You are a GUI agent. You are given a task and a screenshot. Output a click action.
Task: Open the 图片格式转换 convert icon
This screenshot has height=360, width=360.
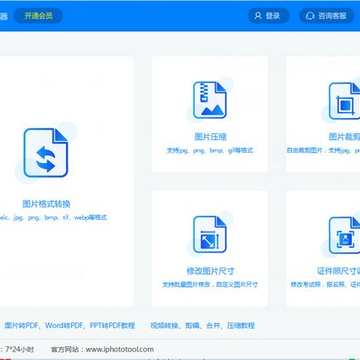[46, 153]
